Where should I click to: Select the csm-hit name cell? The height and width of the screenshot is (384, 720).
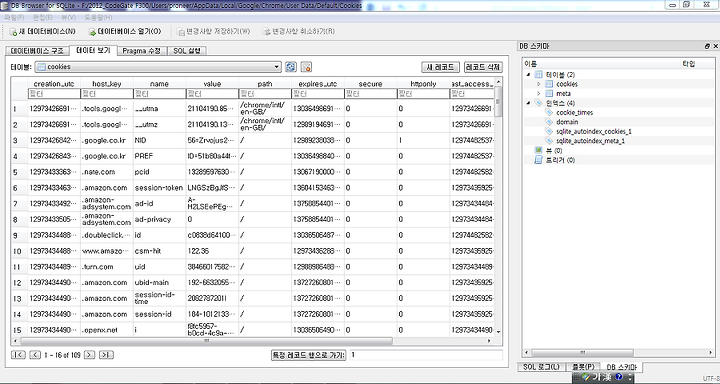(159, 251)
